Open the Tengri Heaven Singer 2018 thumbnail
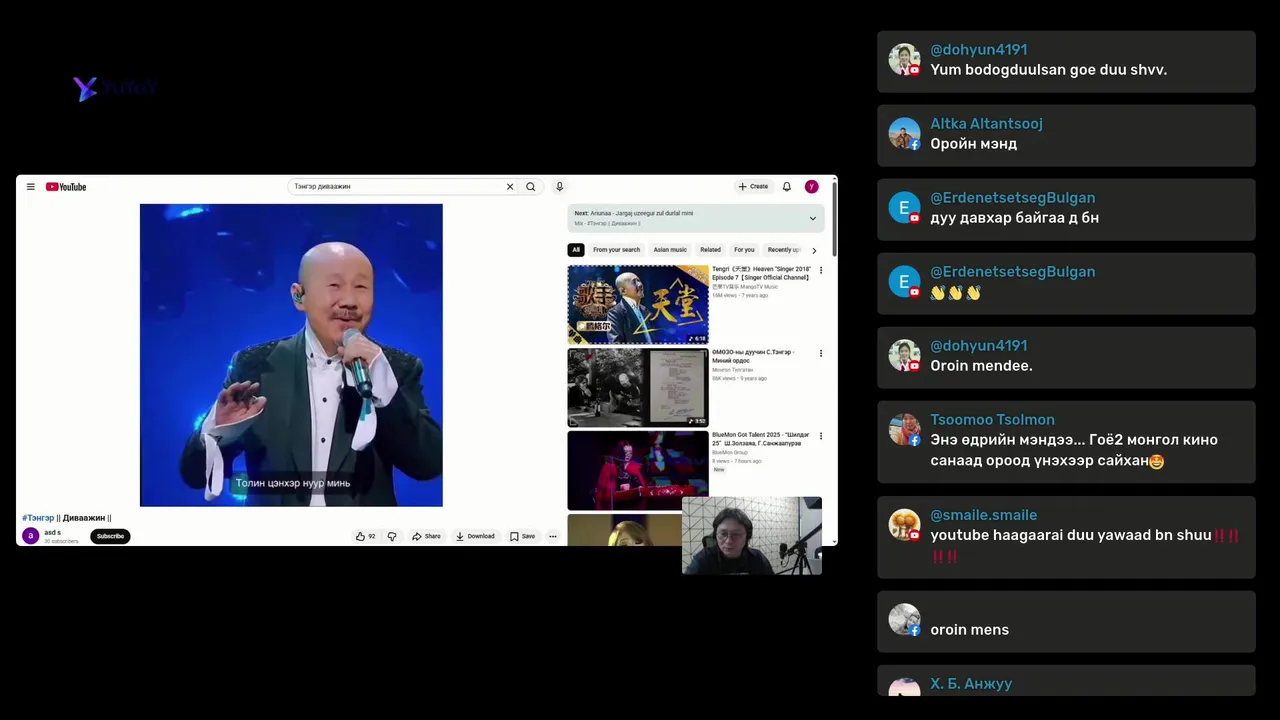This screenshot has width=1280, height=720. click(638, 304)
